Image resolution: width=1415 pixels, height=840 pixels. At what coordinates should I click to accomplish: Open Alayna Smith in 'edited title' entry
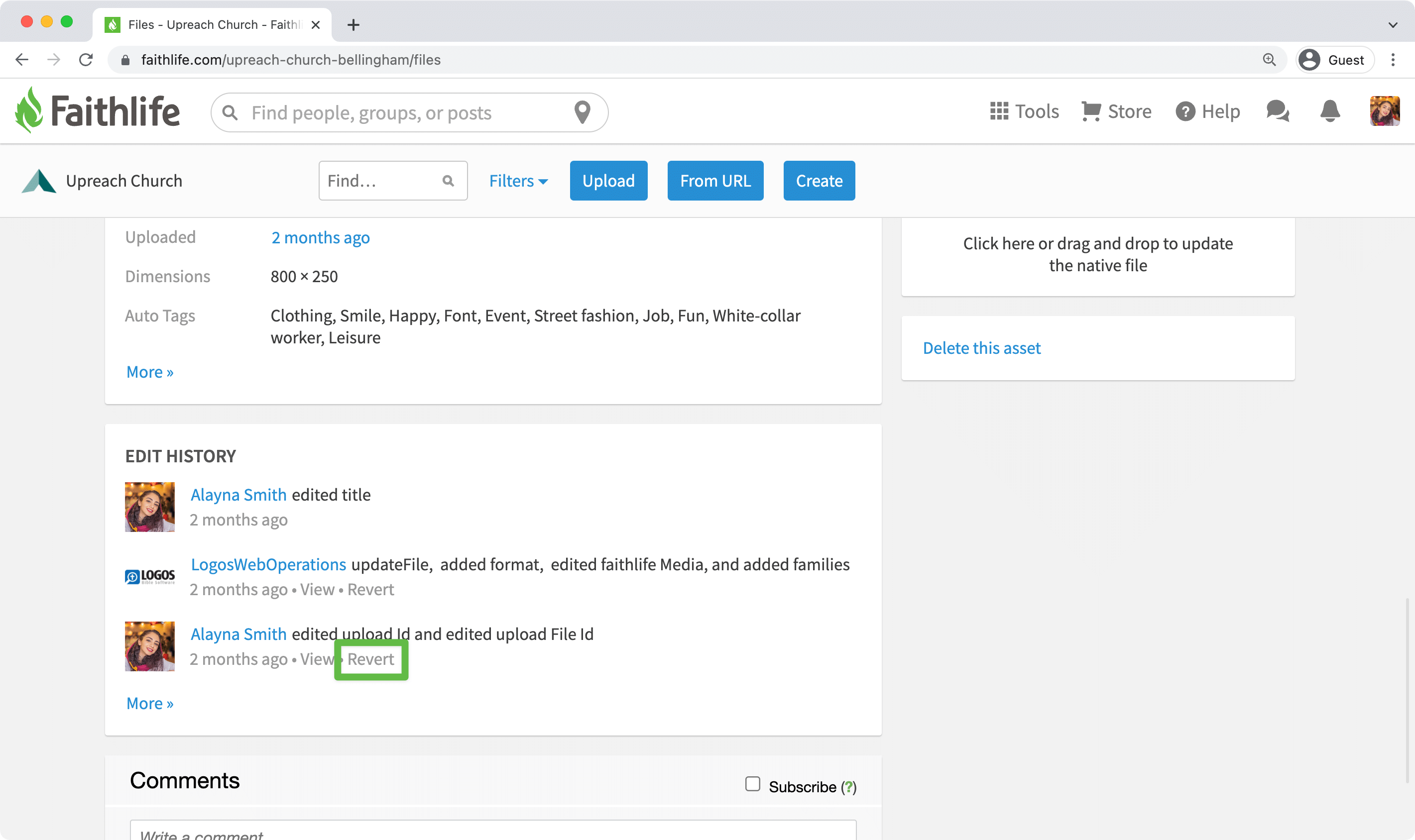238,495
